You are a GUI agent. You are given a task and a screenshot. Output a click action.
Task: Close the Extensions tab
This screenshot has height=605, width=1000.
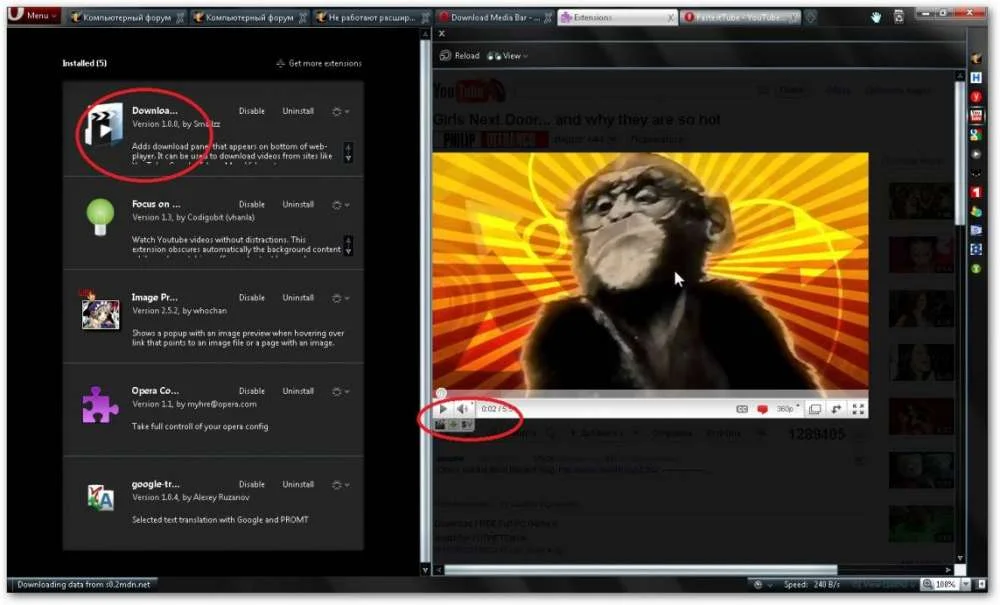(670, 18)
